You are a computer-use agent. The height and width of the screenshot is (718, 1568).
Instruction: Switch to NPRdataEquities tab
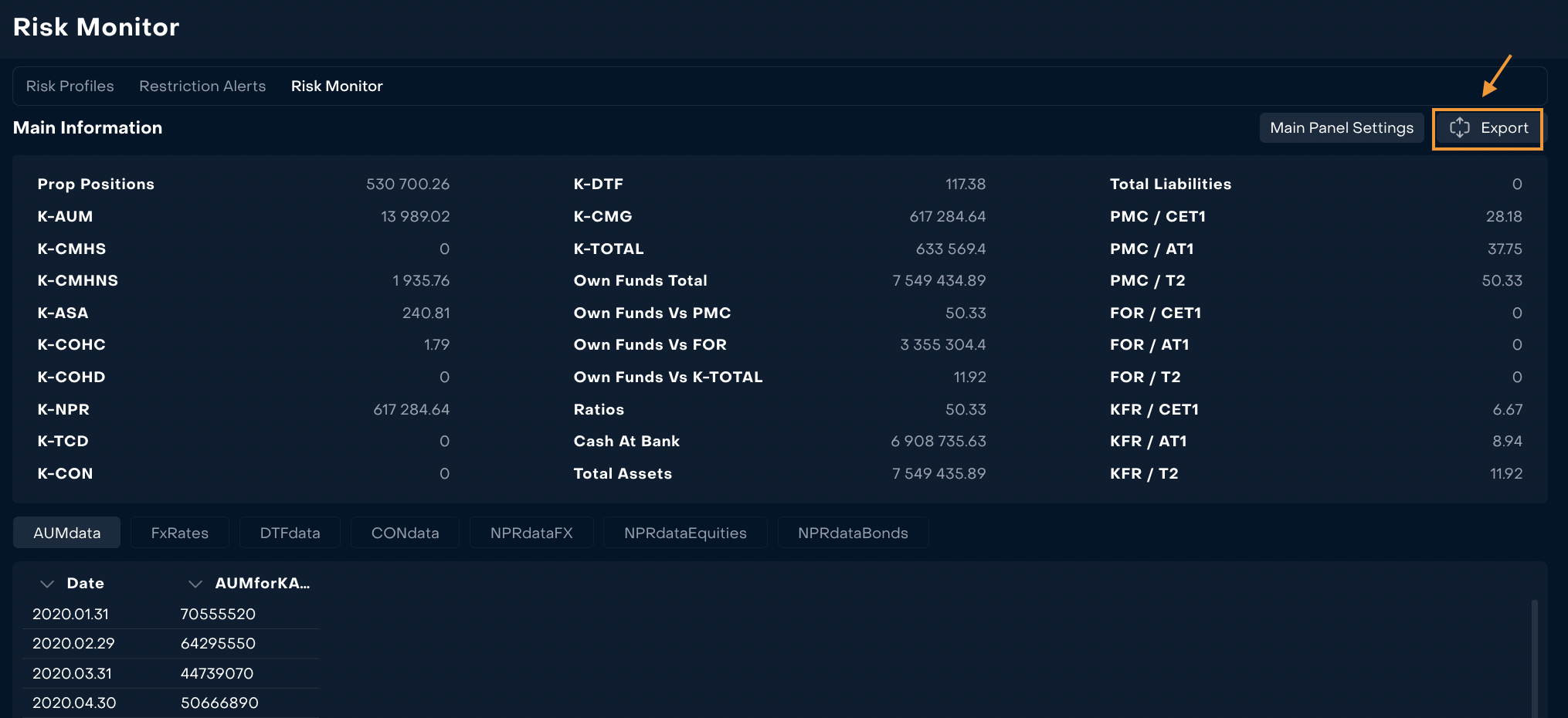pyautogui.click(x=685, y=533)
